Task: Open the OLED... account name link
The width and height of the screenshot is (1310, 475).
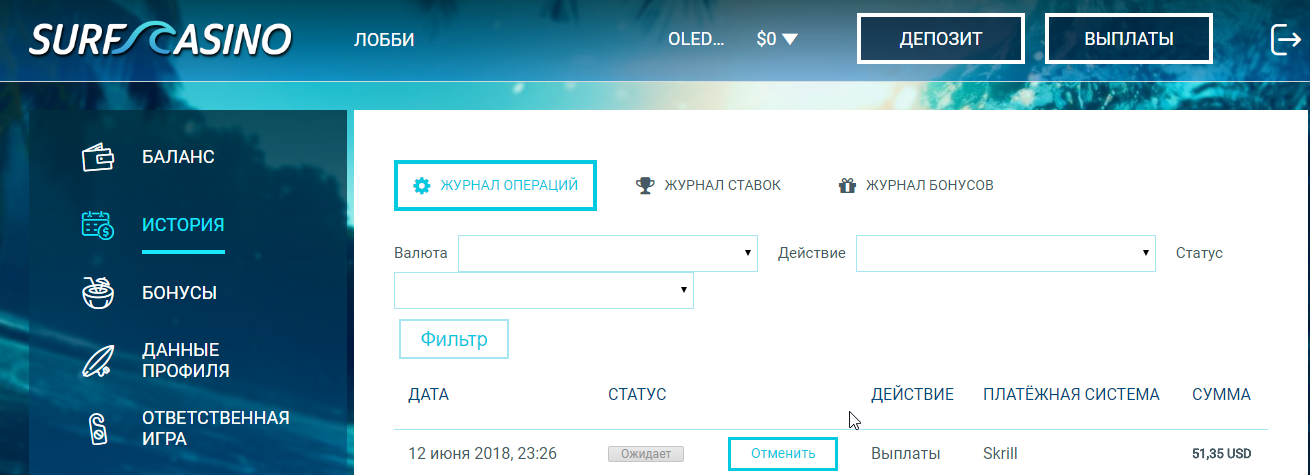Action: point(695,40)
